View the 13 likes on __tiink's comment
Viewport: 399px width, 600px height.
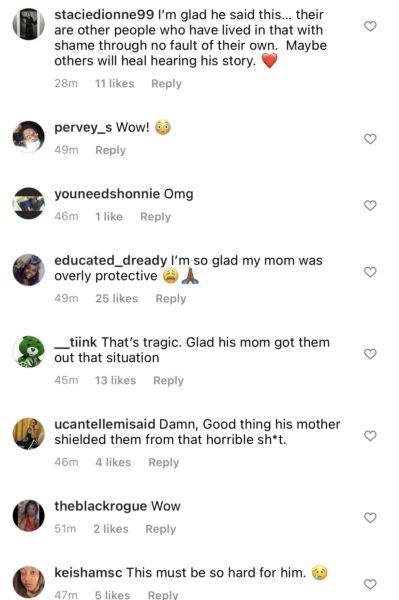[116, 380]
